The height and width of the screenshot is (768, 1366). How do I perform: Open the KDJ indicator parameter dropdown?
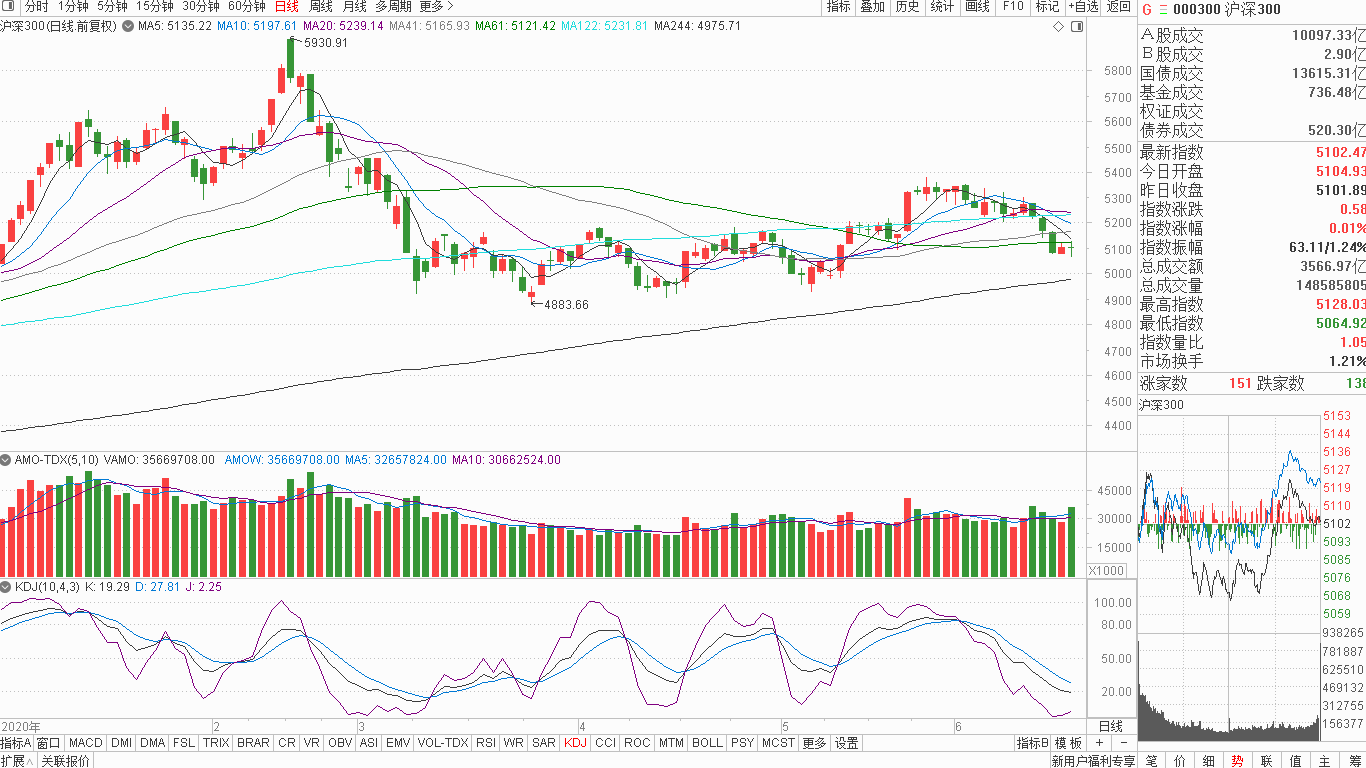coord(6,587)
